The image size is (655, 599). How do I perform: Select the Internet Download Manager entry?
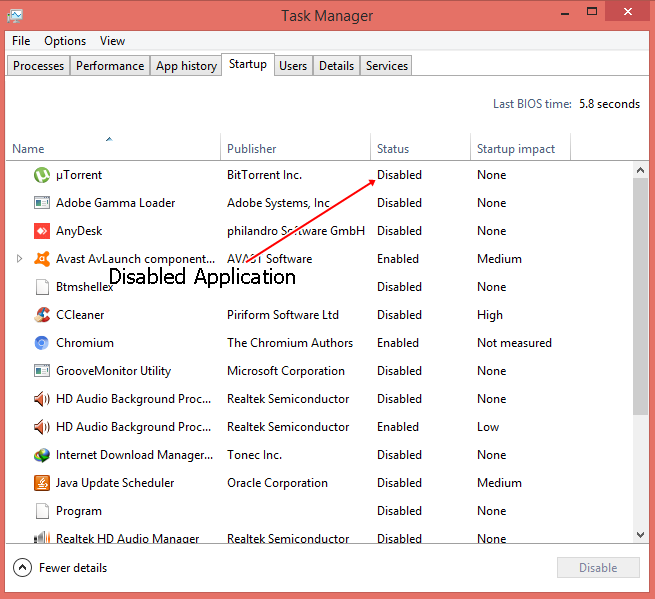pyautogui.click(x=135, y=455)
